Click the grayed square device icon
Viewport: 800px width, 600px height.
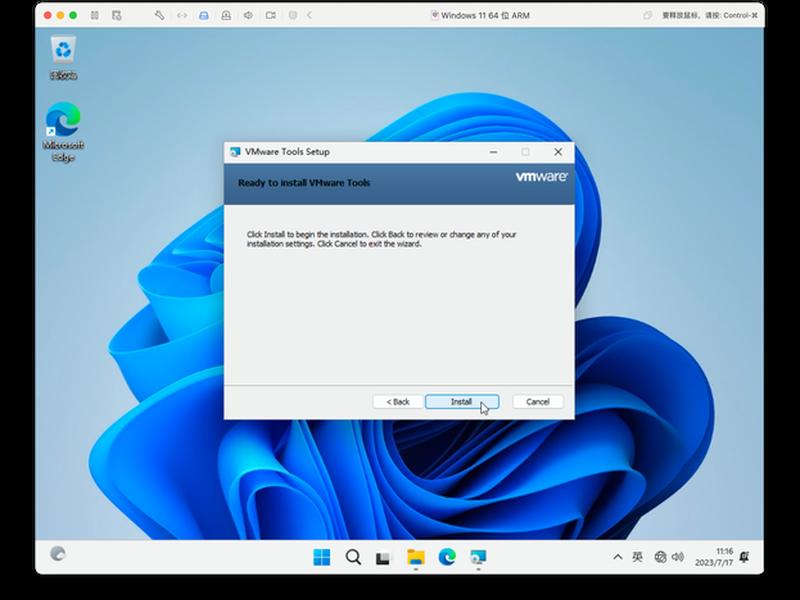coord(293,15)
